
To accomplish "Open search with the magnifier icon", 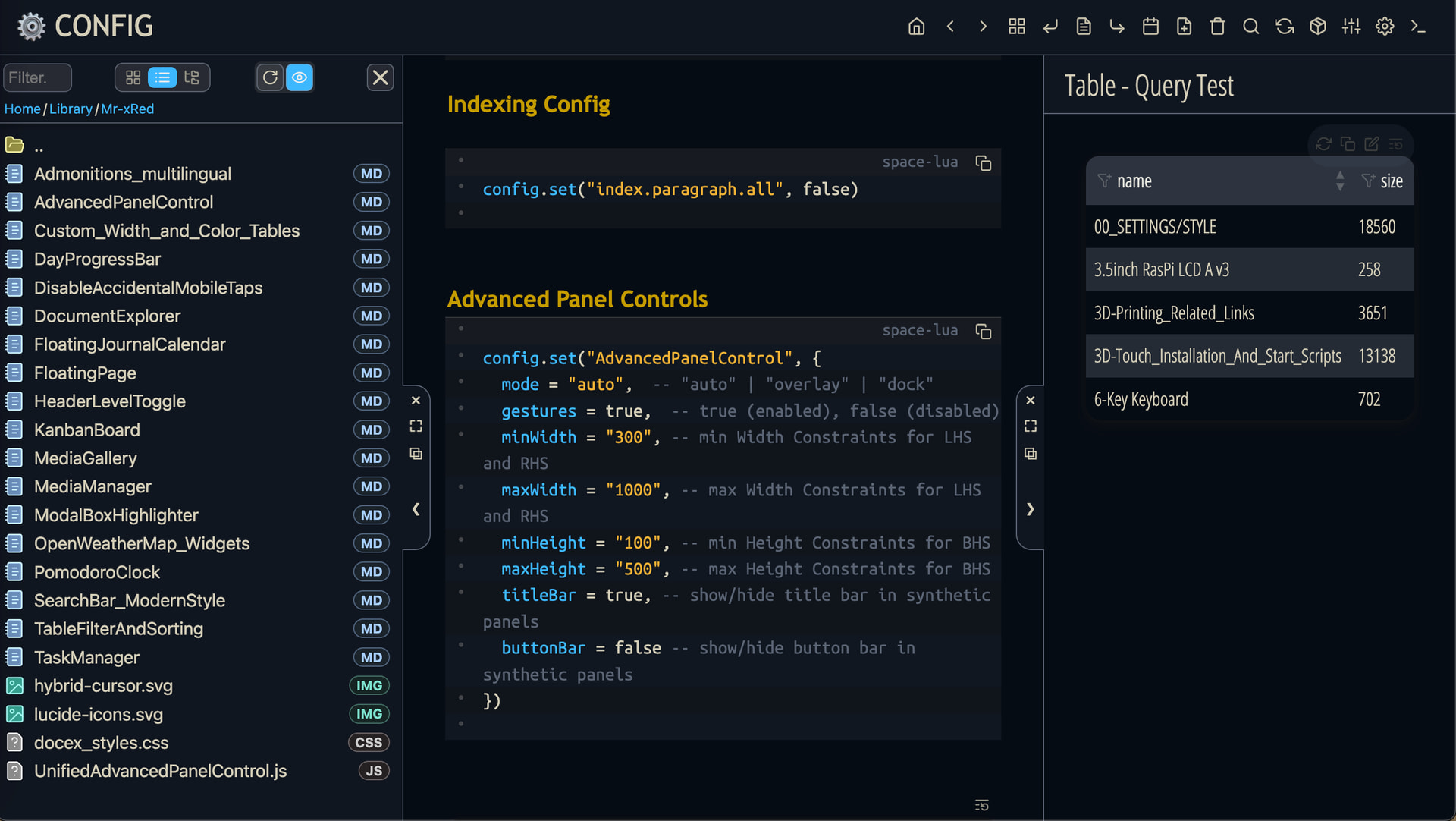I will click(1250, 27).
